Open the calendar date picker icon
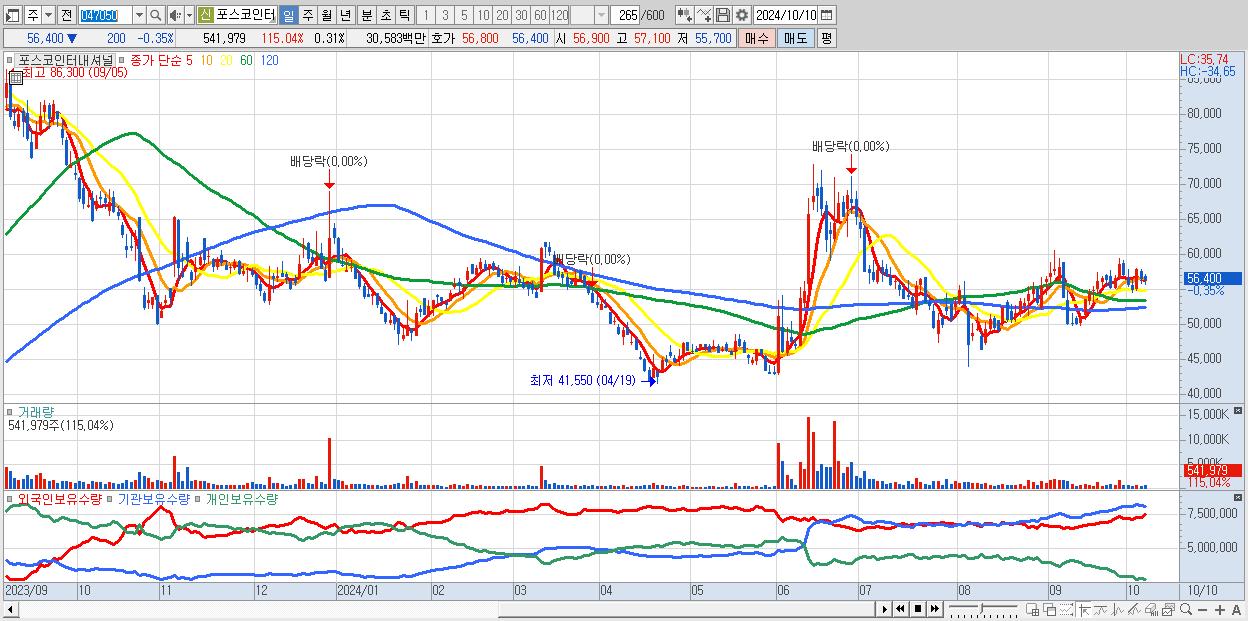This screenshot has width=1248, height=621. 826,15
